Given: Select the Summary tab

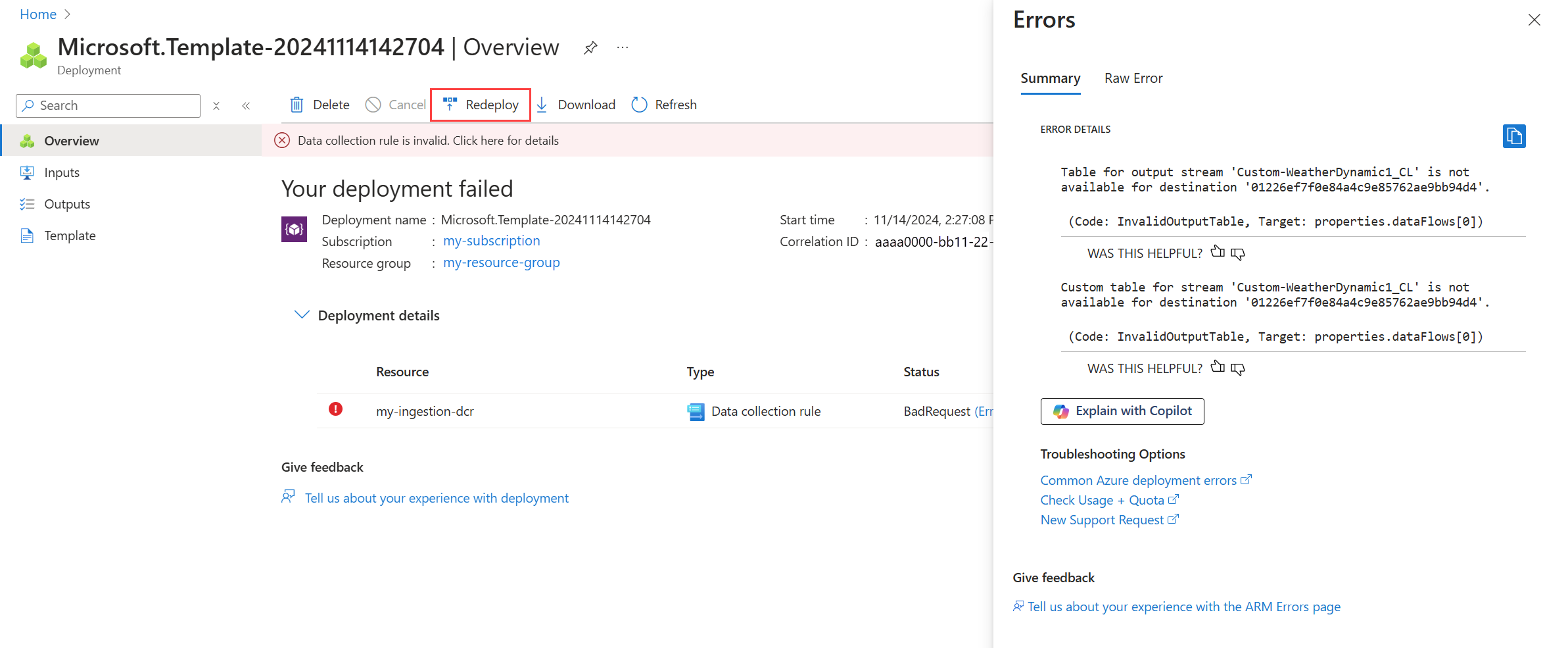Looking at the screenshot, I should click(x=1050, y=78).
